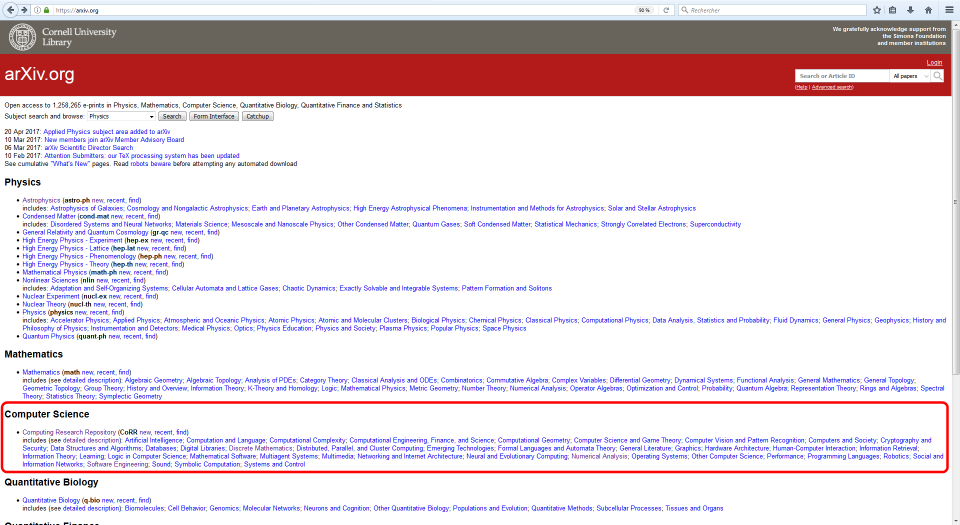The width and height of the screenshot is (960, 525).
Task: Open the Software Engineering subcategory link
Action: 118,464
